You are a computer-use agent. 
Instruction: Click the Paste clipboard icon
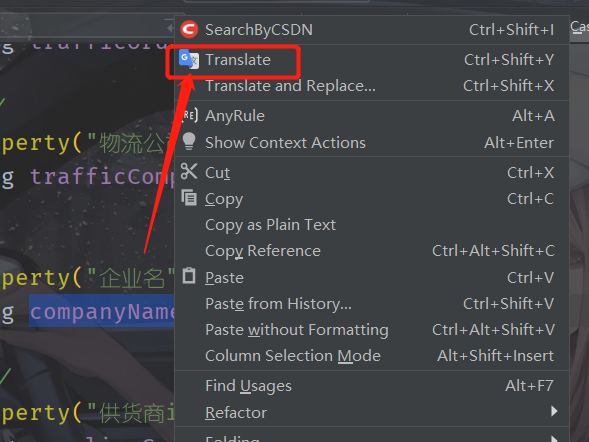tap(189, 276)
